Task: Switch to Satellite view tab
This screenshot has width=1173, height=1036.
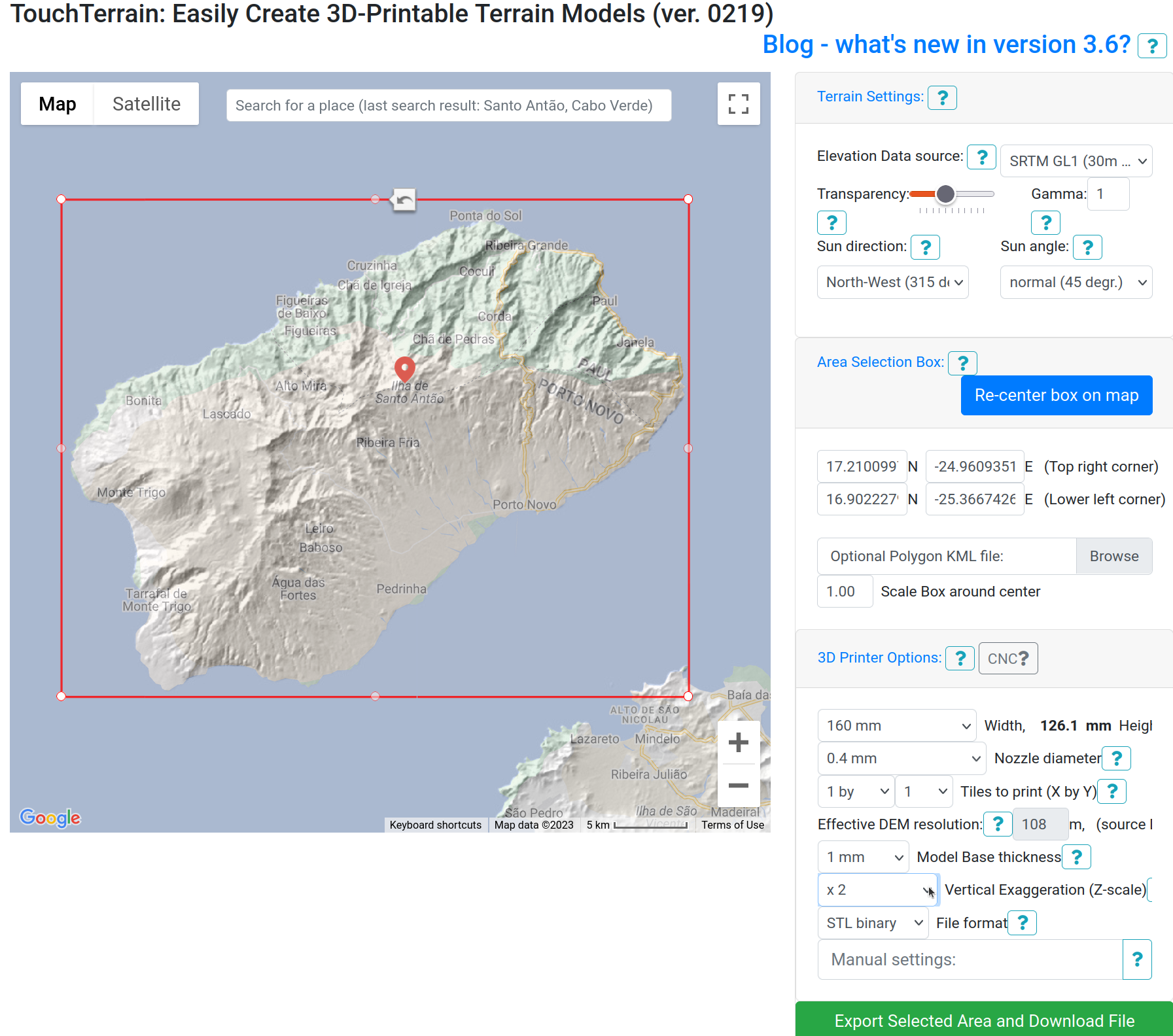Action: coord(147,104)
